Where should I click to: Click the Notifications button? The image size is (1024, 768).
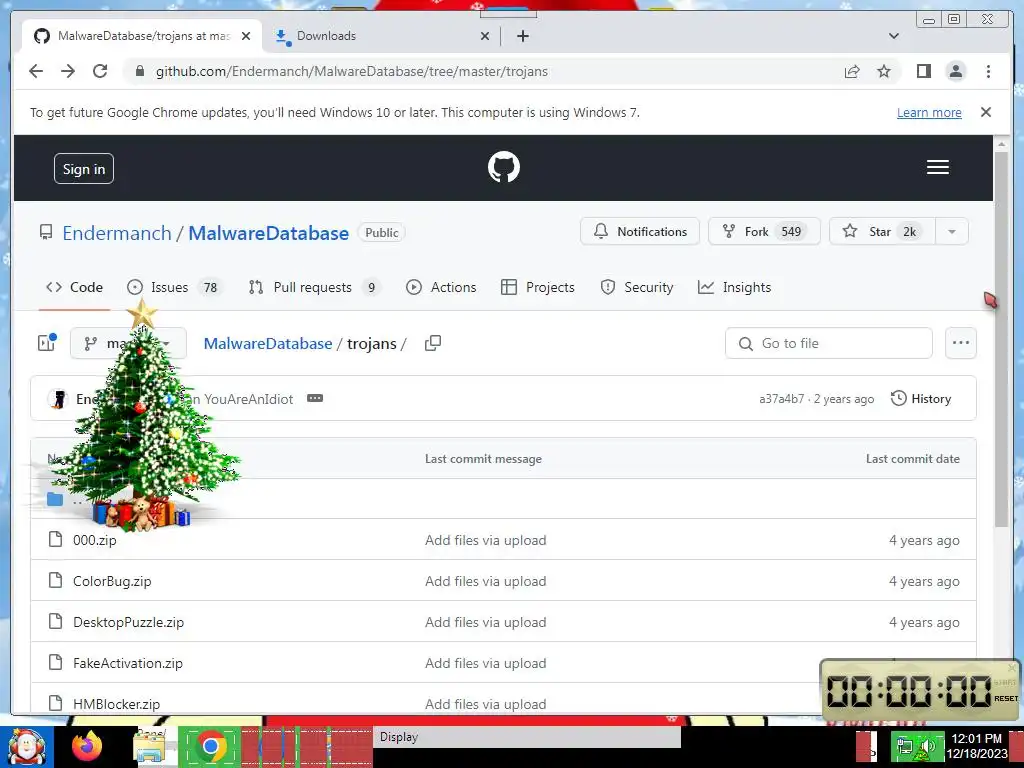[639, 232]
